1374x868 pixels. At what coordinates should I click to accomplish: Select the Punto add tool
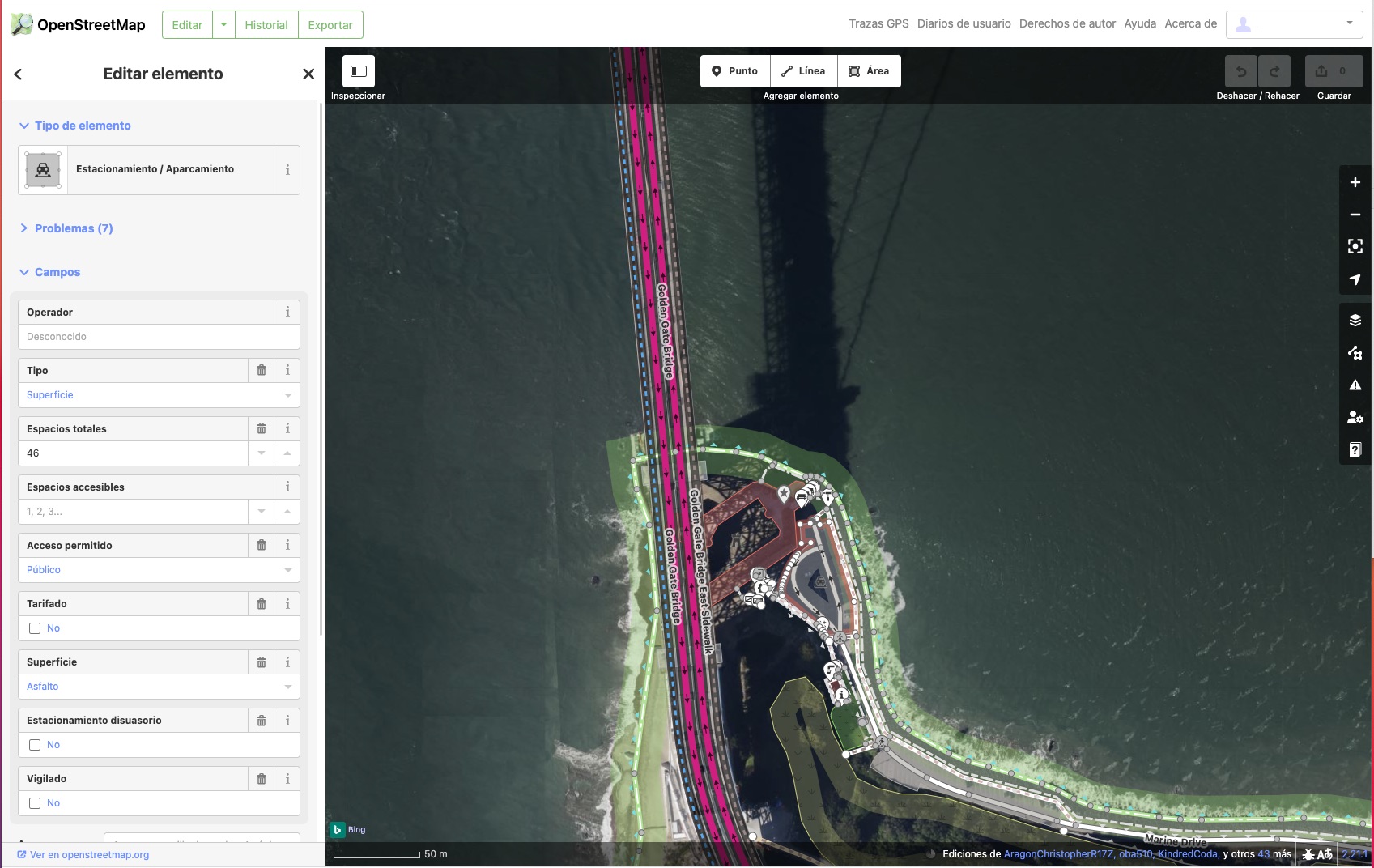click(735, 71)
